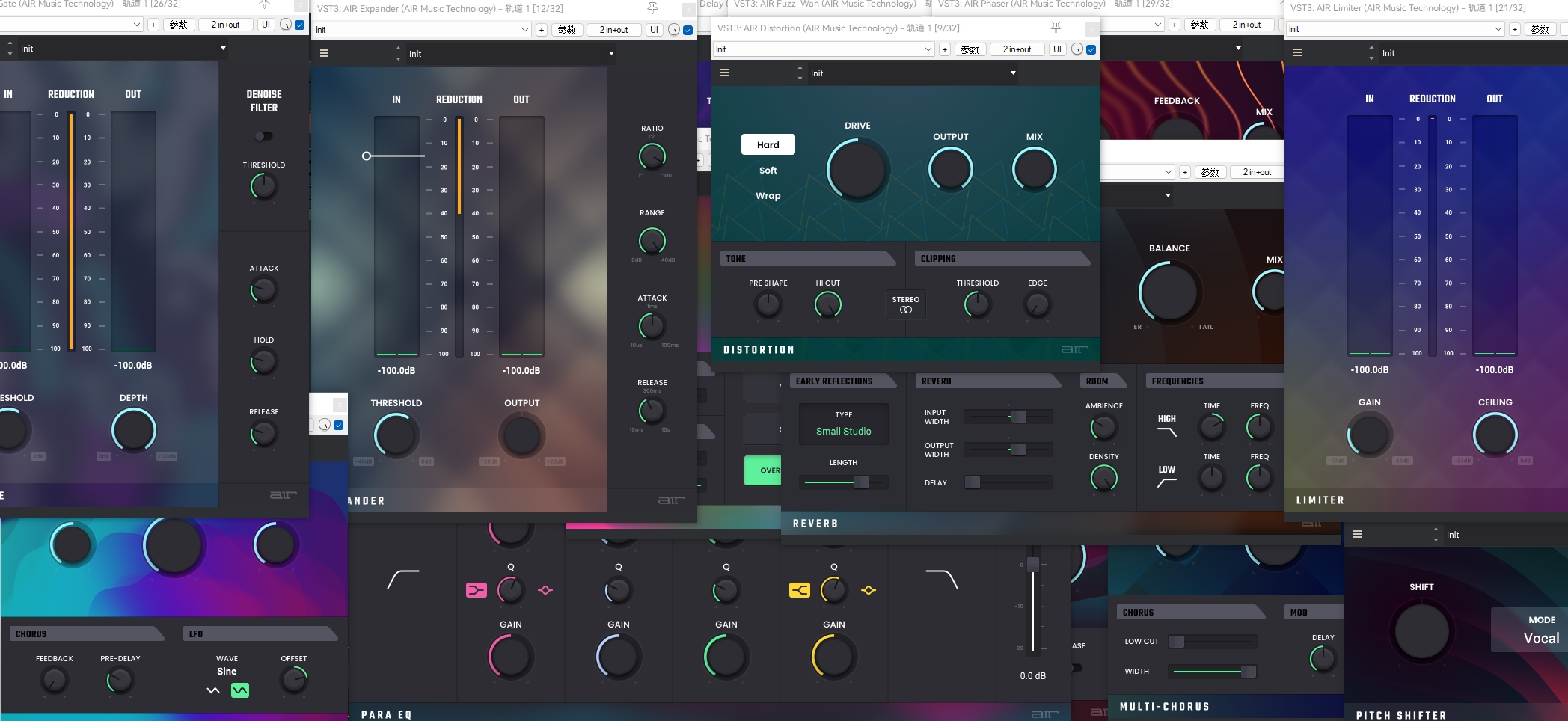Click 参数 button in Expander window
1568x721 pixels.
coord(567,30)
